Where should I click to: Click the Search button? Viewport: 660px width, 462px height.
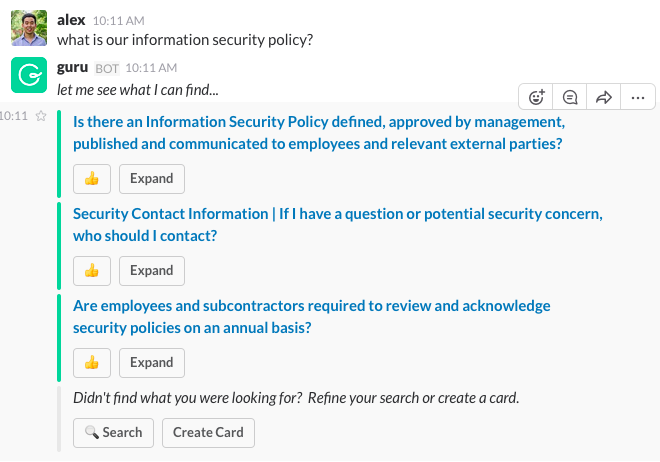113,433
